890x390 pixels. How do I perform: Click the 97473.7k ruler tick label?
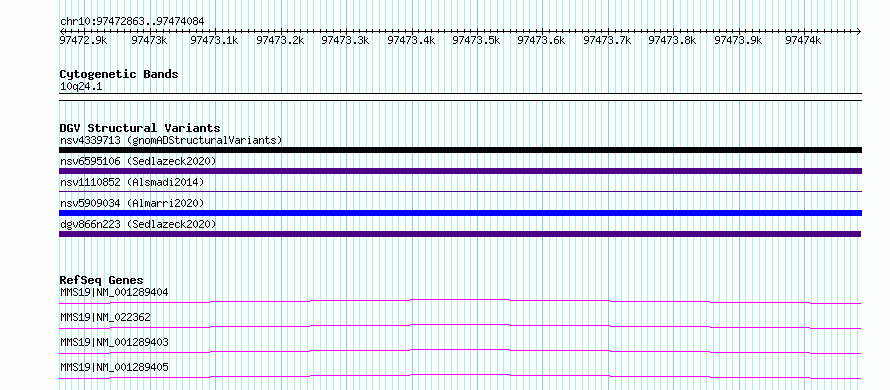607,40
